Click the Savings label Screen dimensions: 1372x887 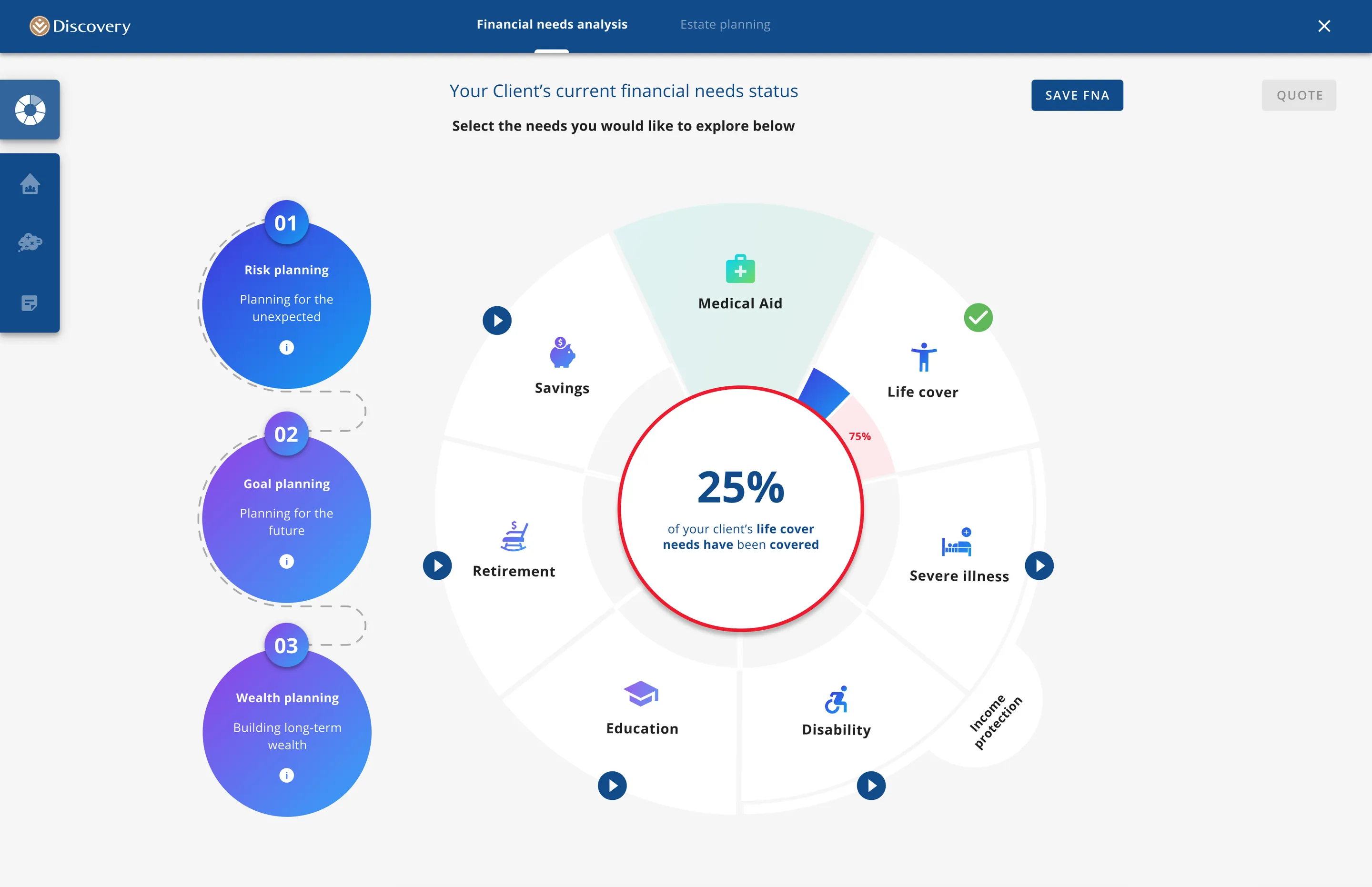[x=562, y=388]
